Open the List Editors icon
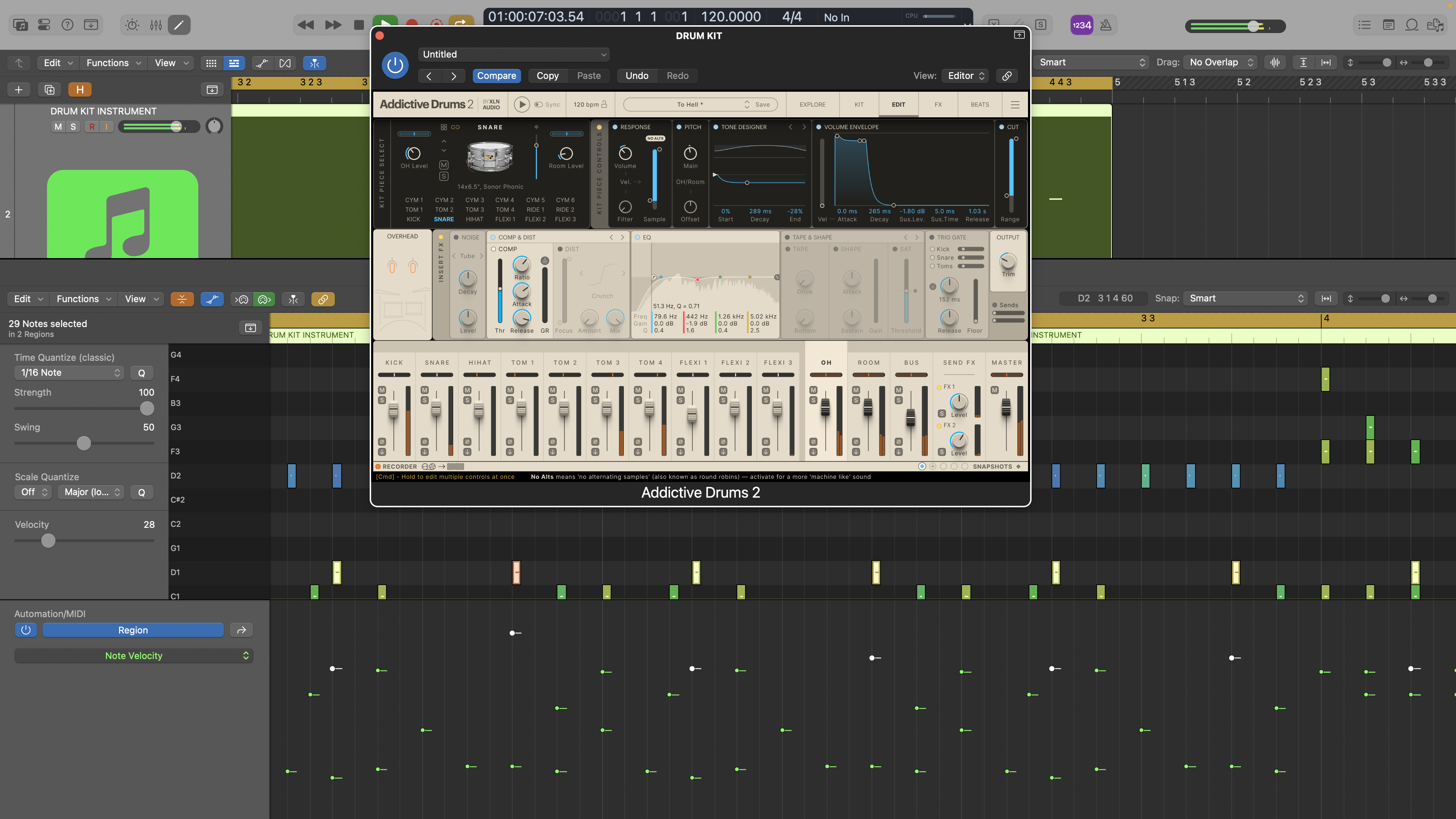 1365,25
